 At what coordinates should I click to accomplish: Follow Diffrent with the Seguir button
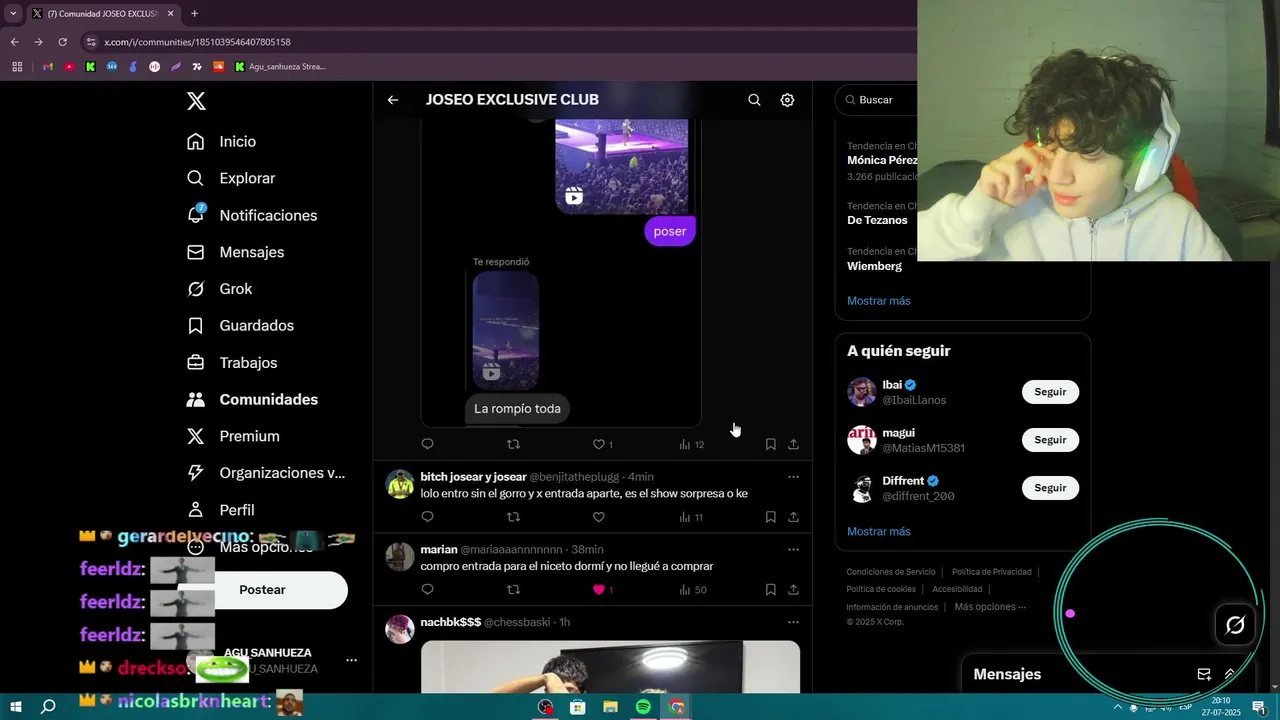pyautogui.click(x=1050, y=488)
